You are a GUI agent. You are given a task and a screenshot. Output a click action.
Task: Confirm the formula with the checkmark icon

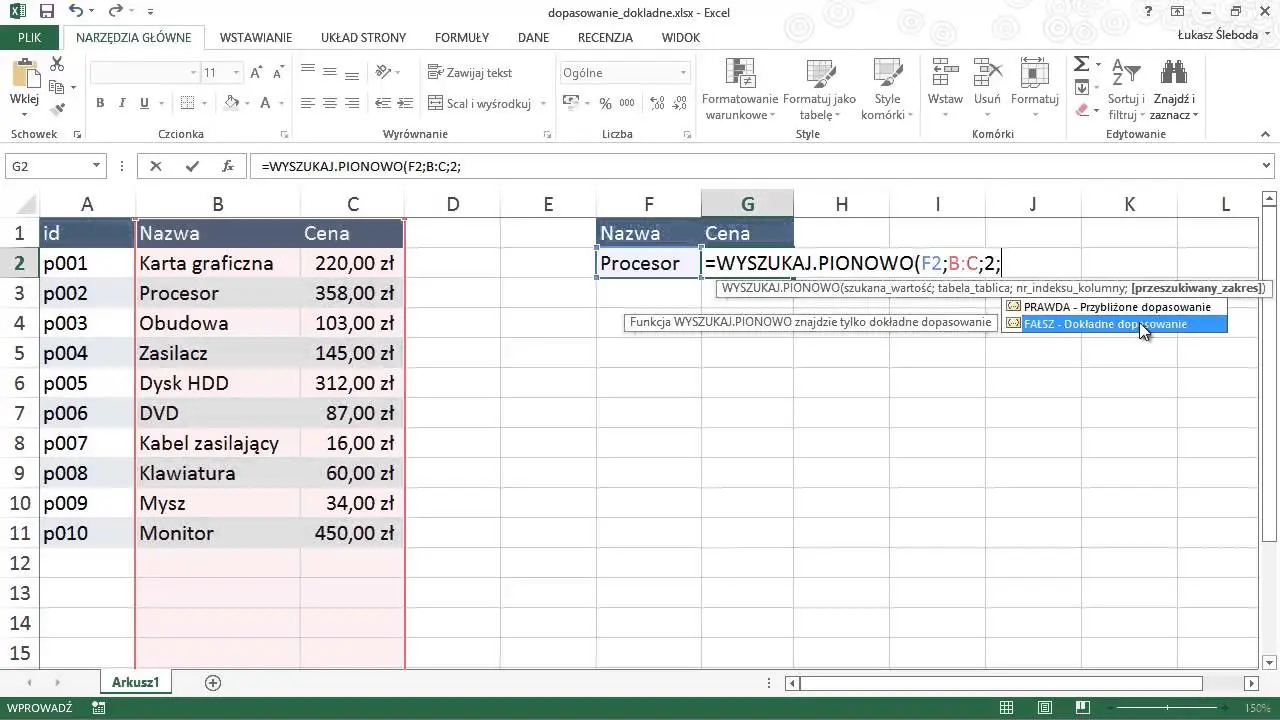(192, 167)
